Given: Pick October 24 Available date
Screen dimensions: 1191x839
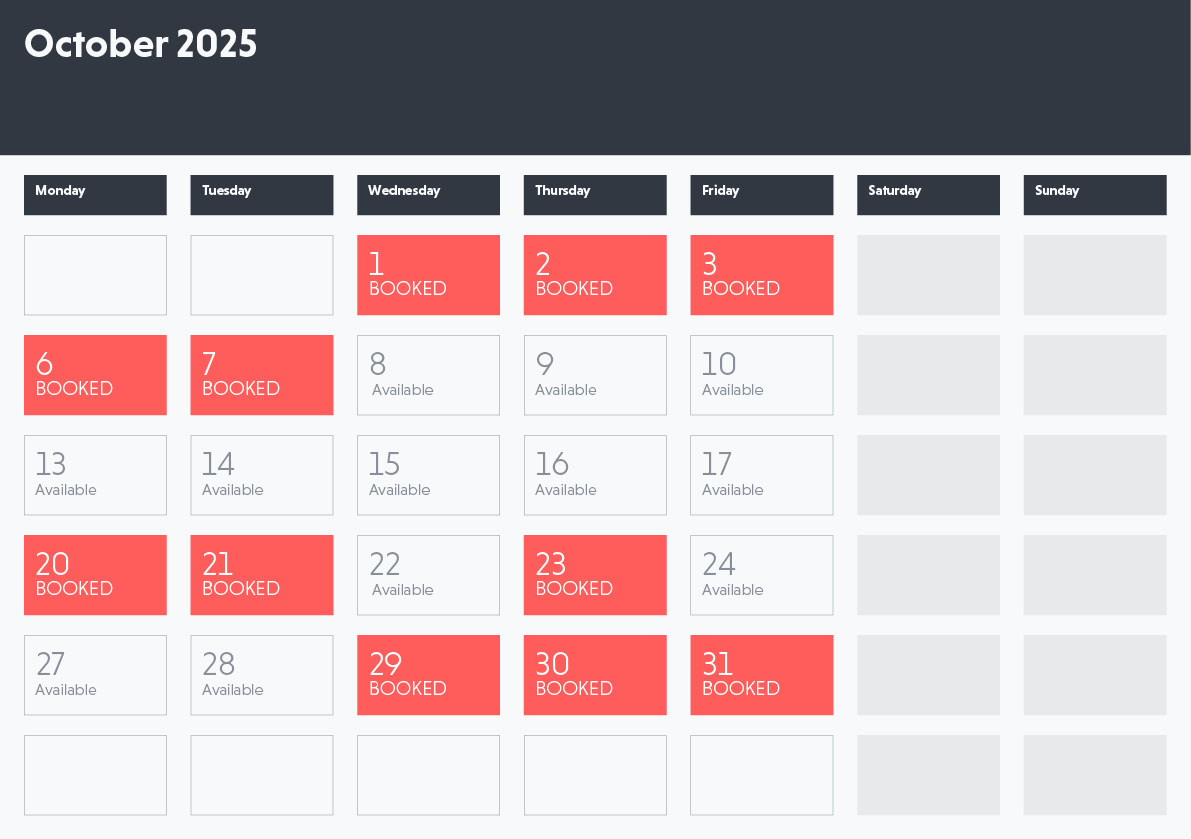Looking at the screenshot, I should 762,575.
